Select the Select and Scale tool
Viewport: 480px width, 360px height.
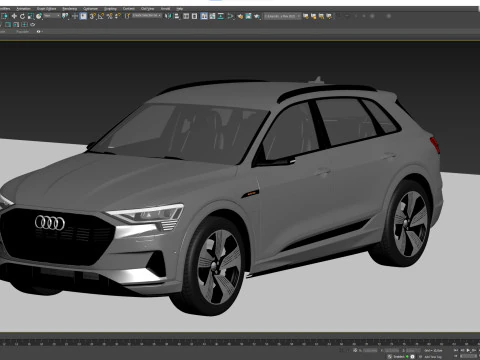(x=31, y=16)
